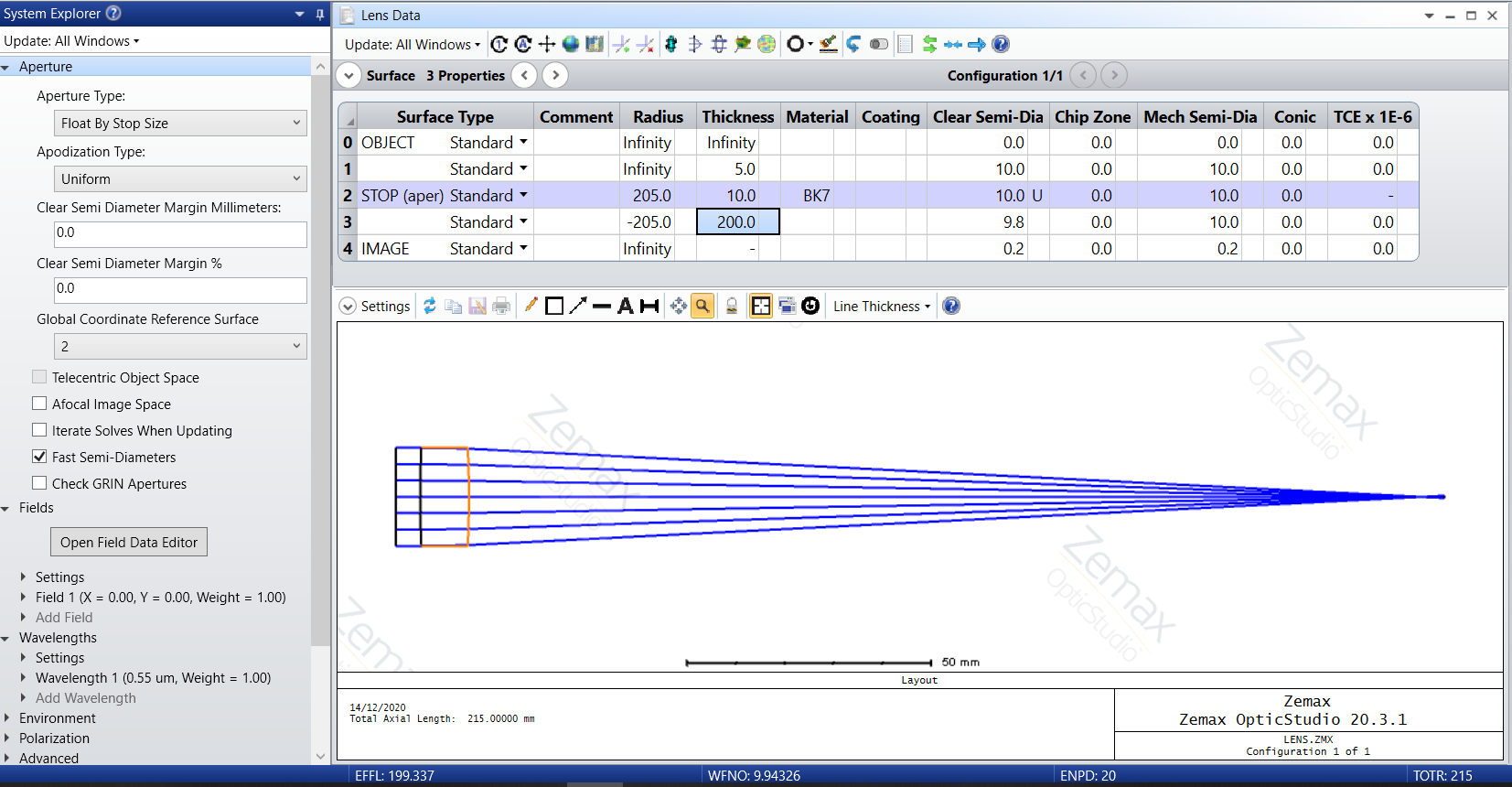Uncheck Fast Semi-Diameters option
The image size is (1512, 787).
tap(39, 457)
